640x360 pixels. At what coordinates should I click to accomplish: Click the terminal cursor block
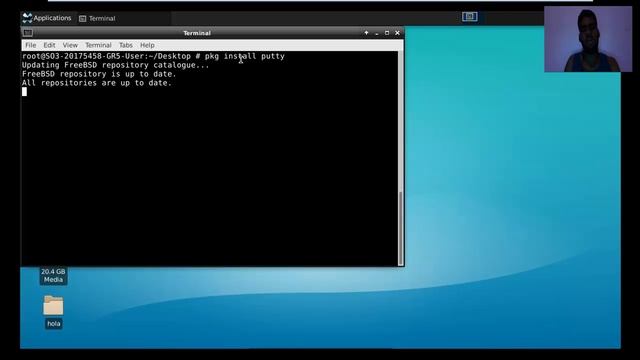pyautogui.click(x=24, y=92)
